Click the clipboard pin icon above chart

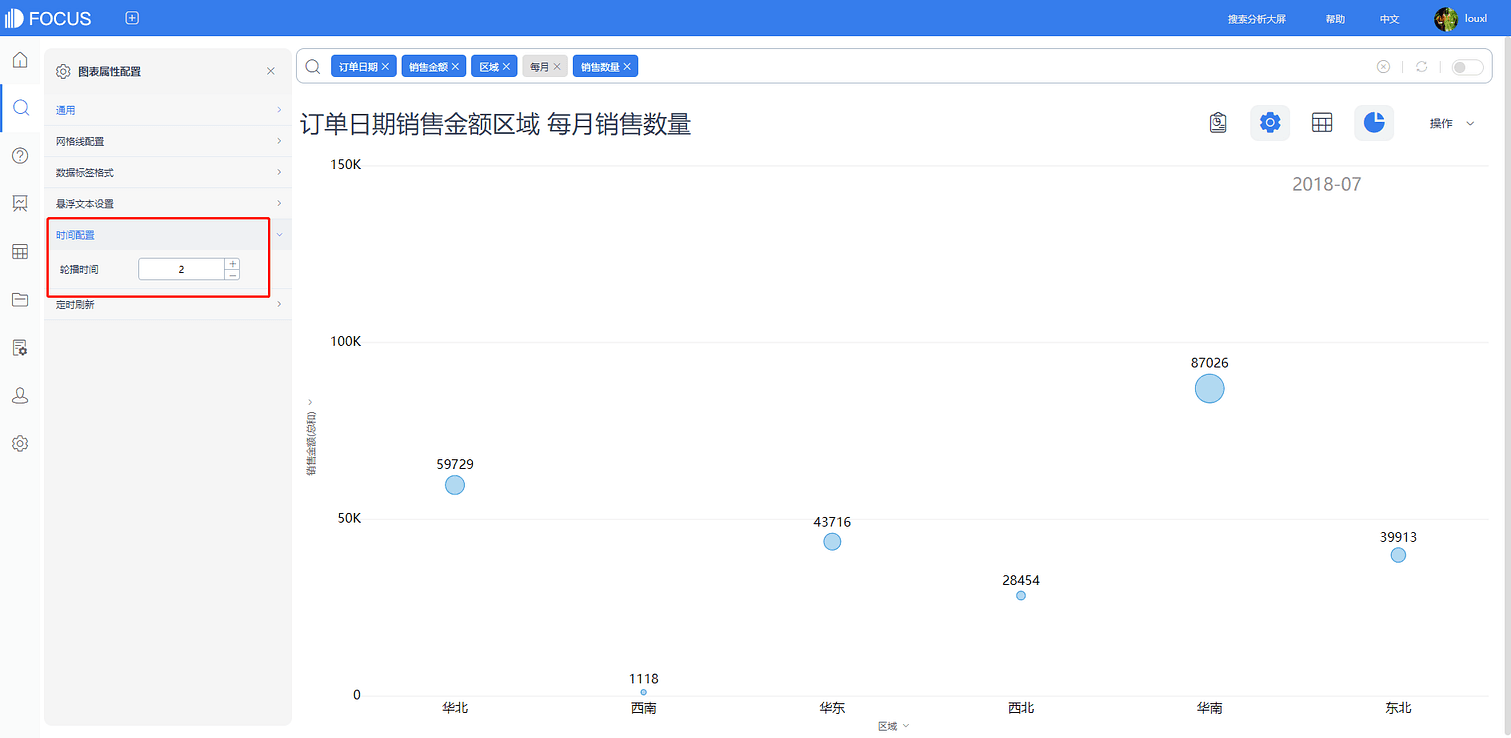[x=1217, y=123]
